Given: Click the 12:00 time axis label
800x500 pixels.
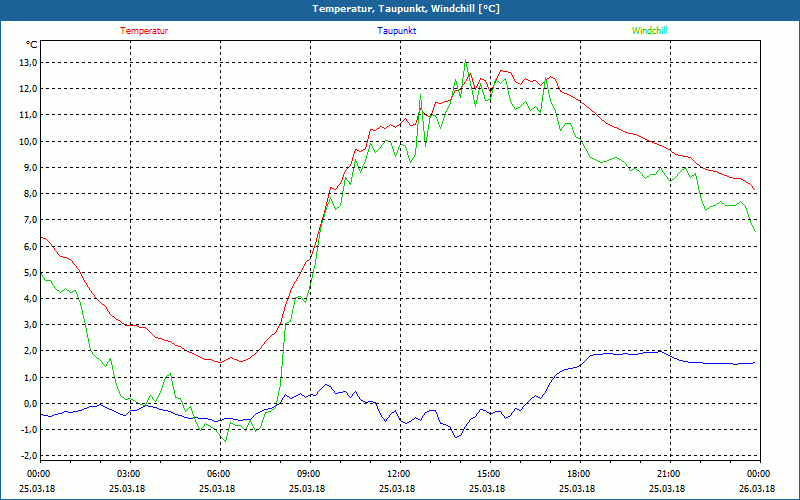Looking at the screenshot, I should point(397,474).
